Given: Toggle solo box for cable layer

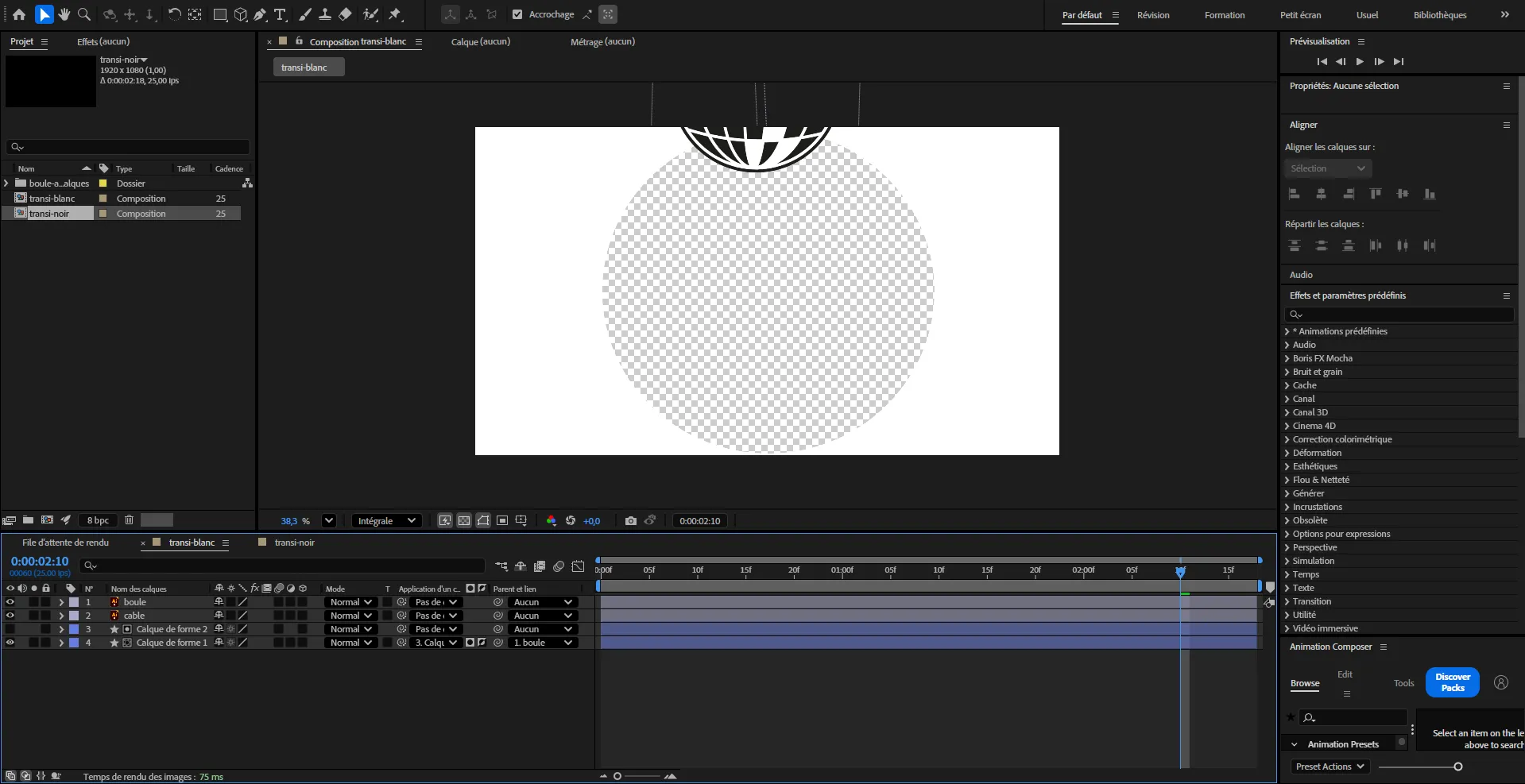Looking at the screenshot, I should coord(33,616).
